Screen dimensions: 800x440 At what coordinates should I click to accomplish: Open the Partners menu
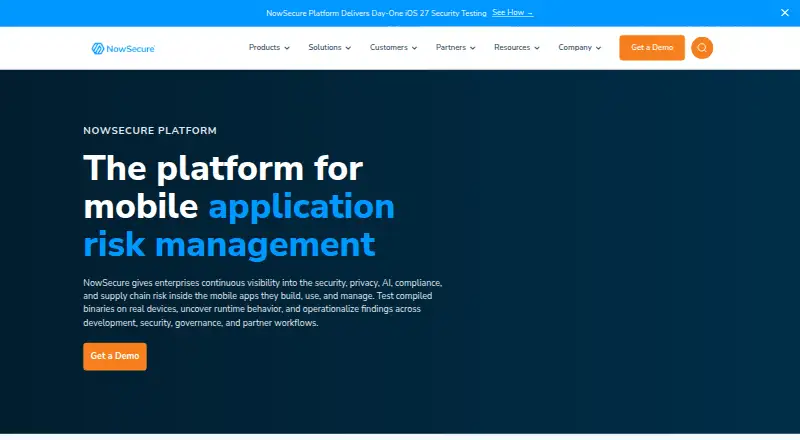pyautogui.click(x=456, y=47)
